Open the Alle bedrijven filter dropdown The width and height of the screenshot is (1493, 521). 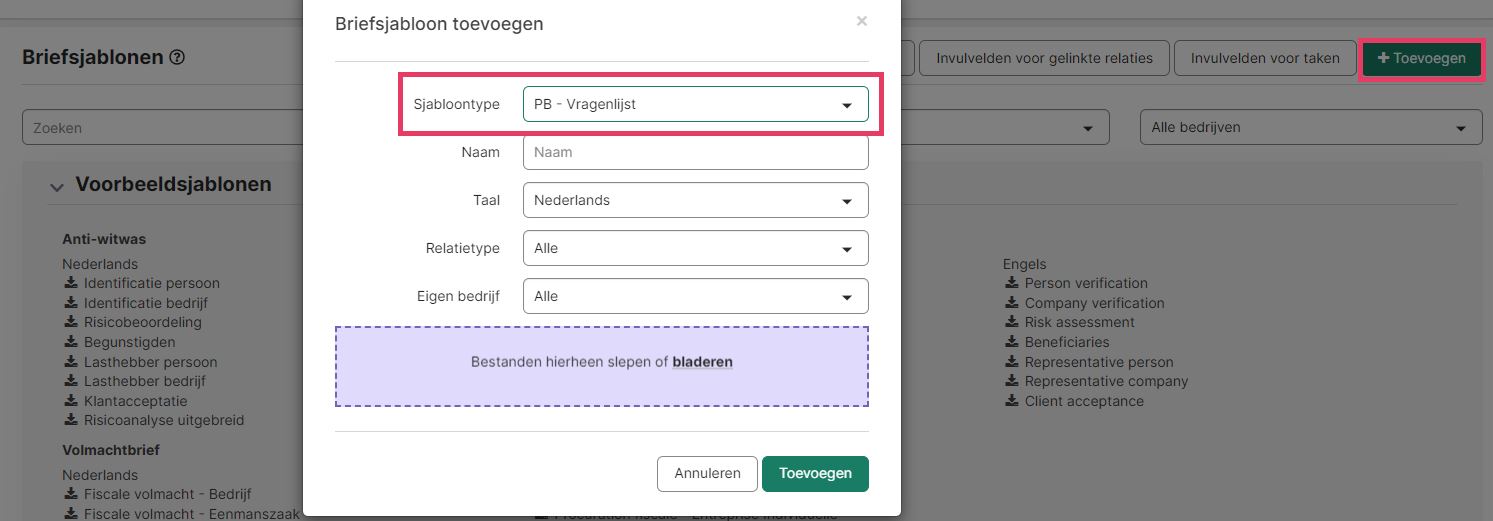click(x=1311, y=128)
